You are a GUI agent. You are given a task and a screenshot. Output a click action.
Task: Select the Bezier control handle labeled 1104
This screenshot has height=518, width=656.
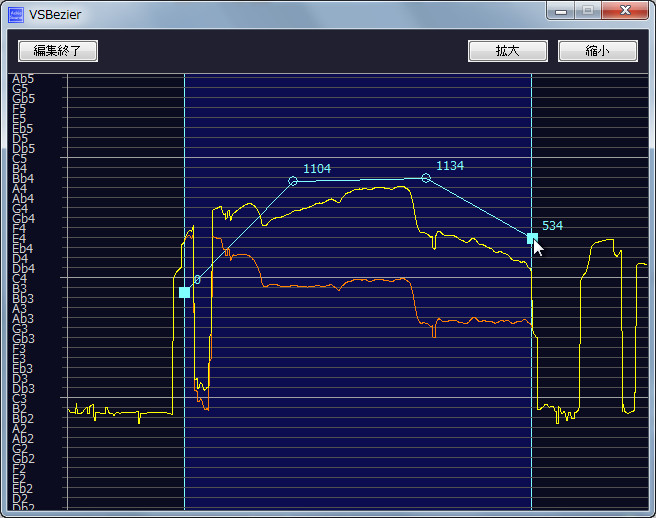(293, 181)
